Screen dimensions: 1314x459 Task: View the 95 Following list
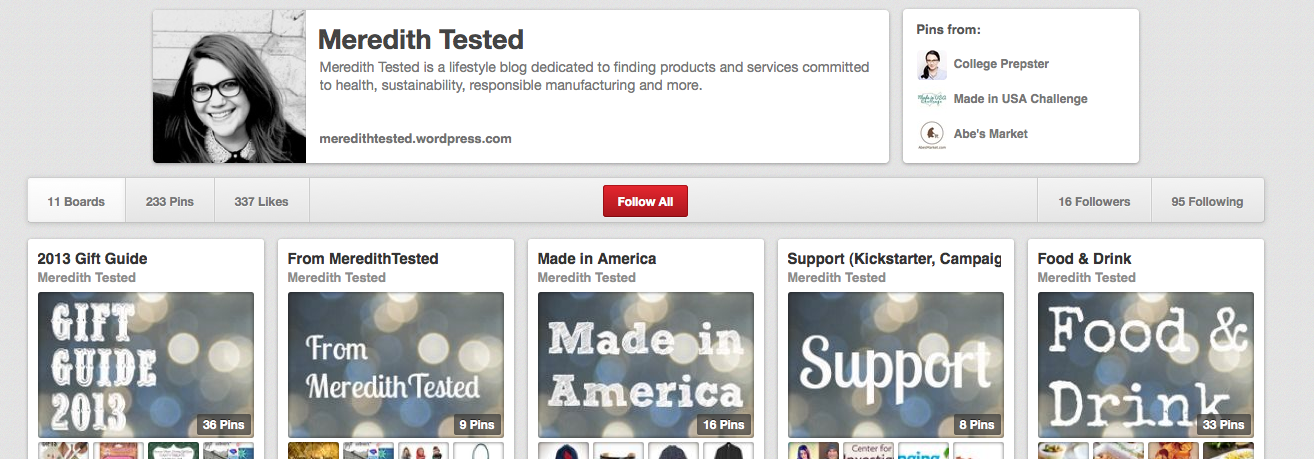click(1207, 201)
